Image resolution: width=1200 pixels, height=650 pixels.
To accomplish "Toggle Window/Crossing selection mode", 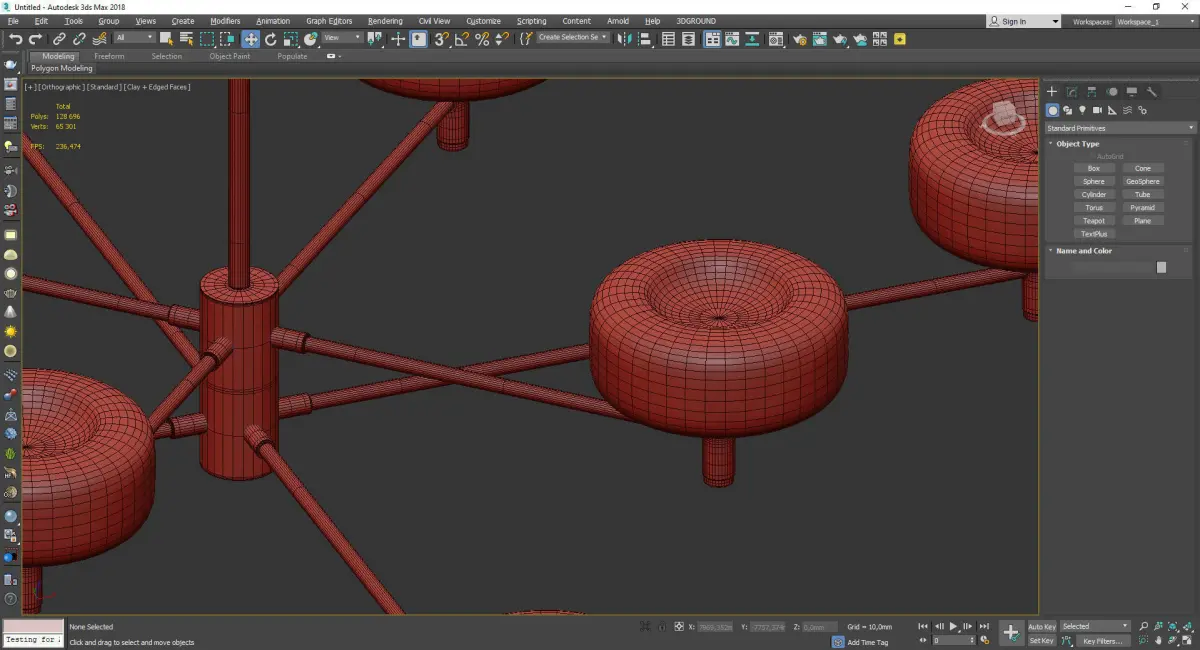I will point(228,39).
